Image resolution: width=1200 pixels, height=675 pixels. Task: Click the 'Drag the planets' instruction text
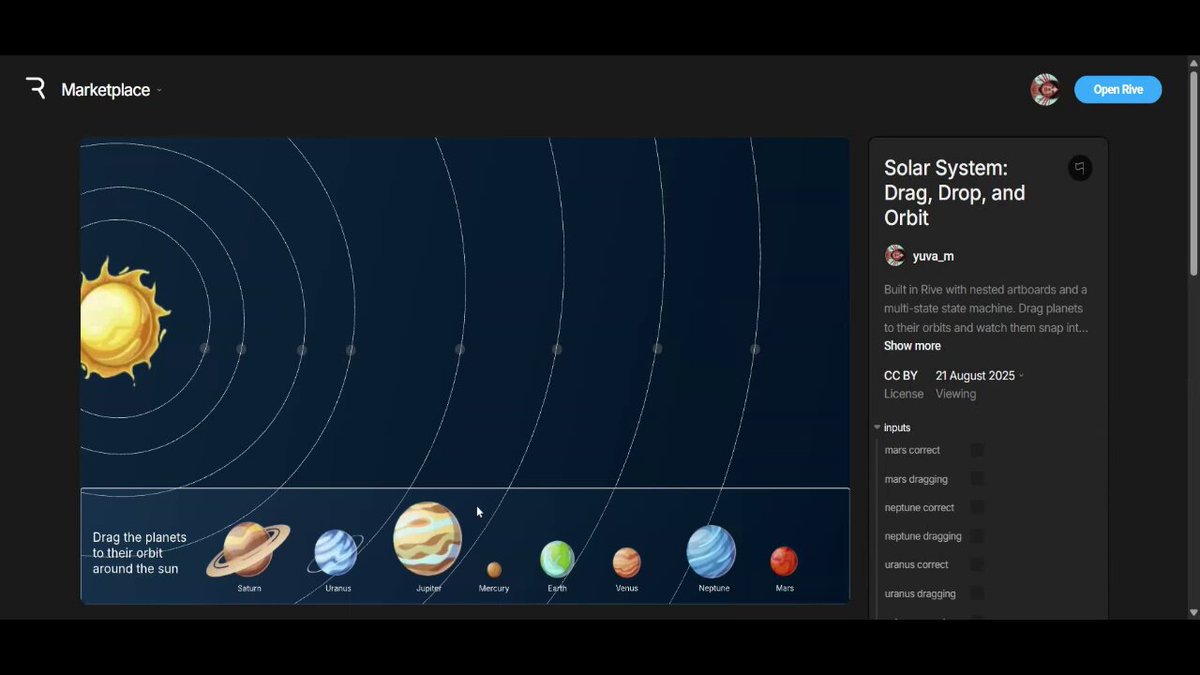point(139,553)
